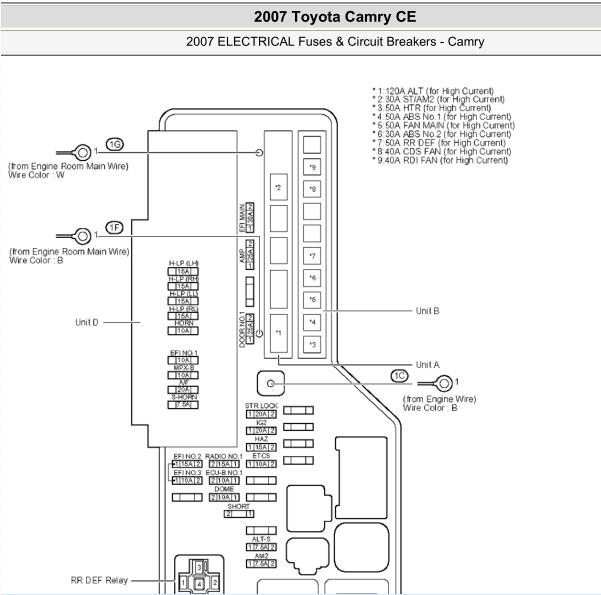This screenshot has height=595, width=601.
Task: Click the *7 fuse box in diagram
Action: 312,256
